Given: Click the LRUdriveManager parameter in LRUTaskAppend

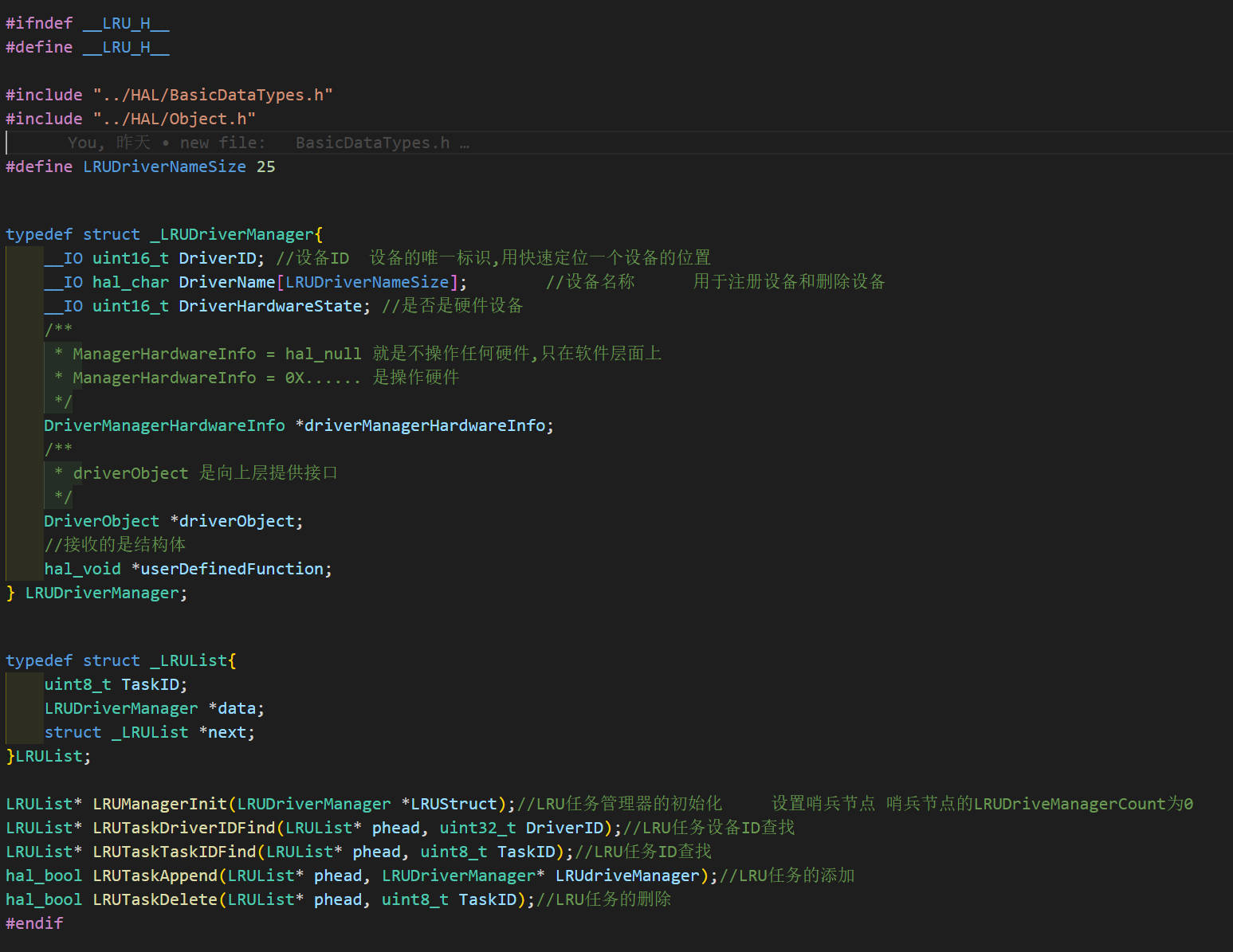Looking at the screenshot, I should (x=627, y=876).
